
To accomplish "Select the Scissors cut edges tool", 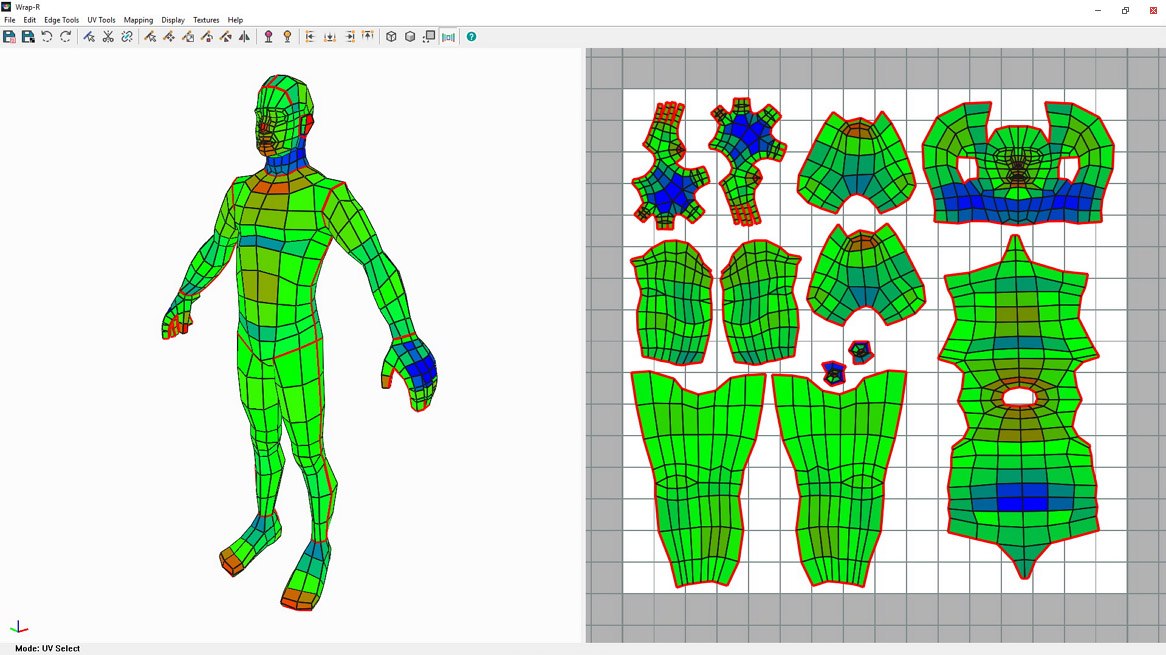I will (x=107, y=37).
